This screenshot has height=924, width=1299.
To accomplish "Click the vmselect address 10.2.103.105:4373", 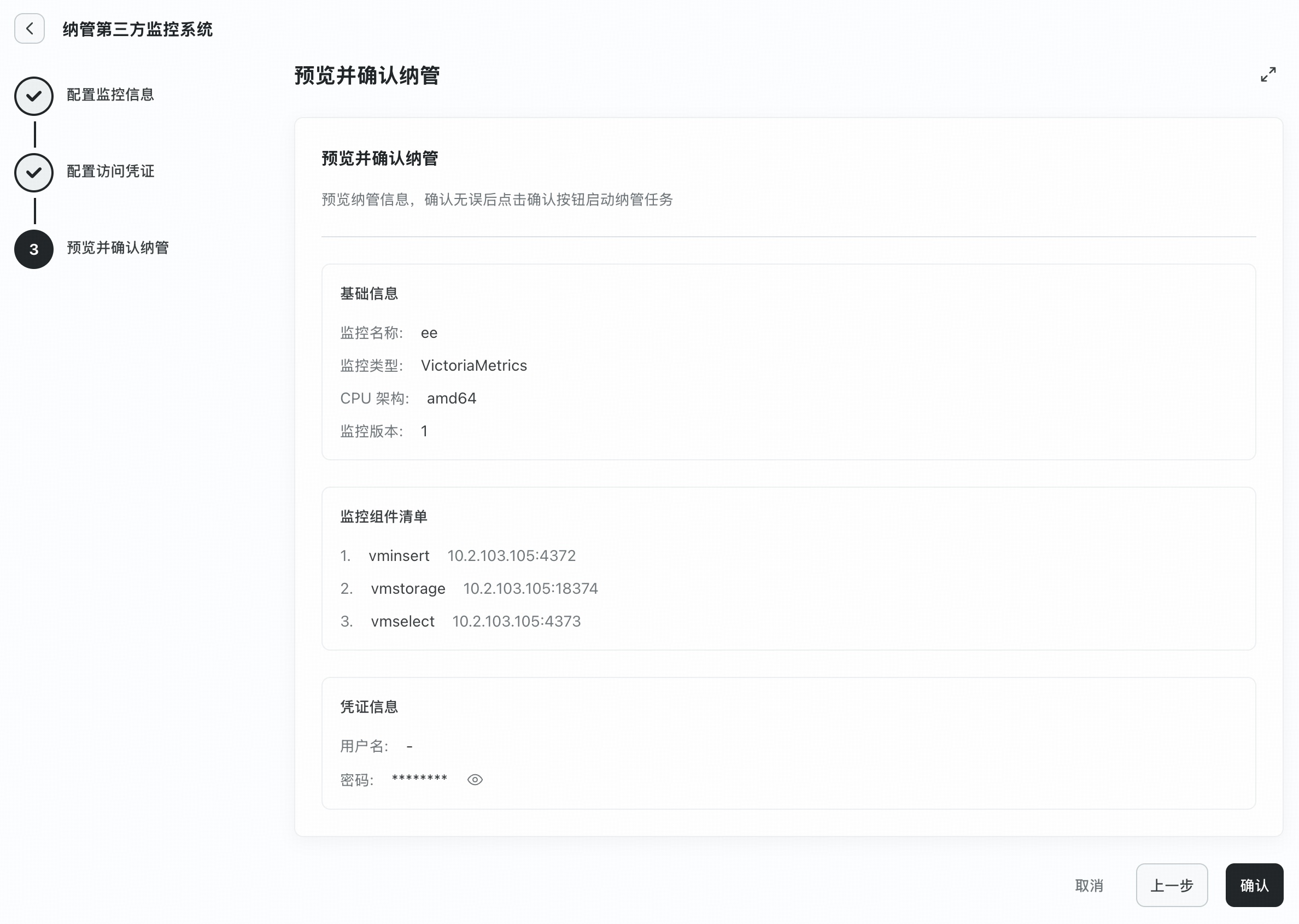I will coord(517,621).
